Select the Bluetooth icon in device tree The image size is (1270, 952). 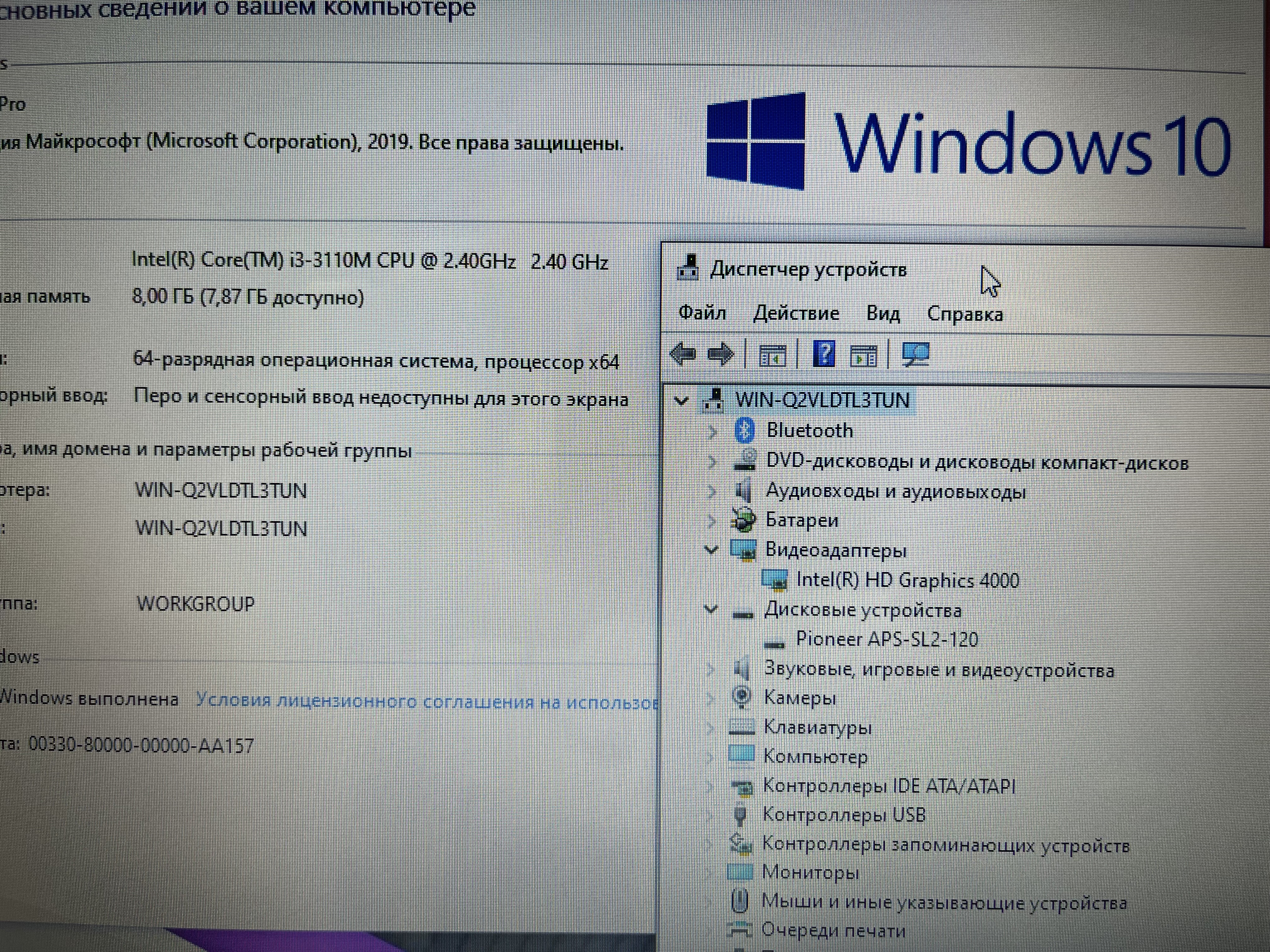[745, 430]
